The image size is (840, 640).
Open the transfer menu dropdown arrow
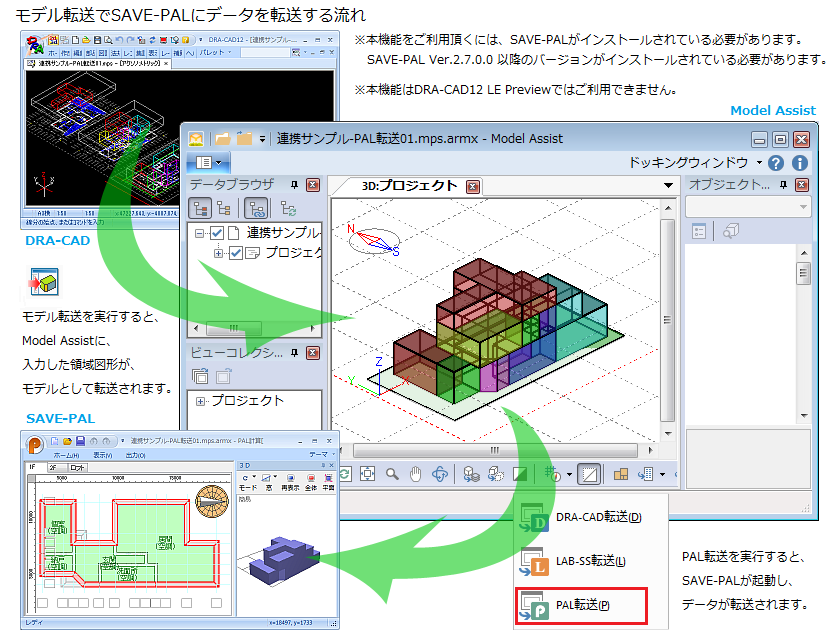(x=662, y=475)
